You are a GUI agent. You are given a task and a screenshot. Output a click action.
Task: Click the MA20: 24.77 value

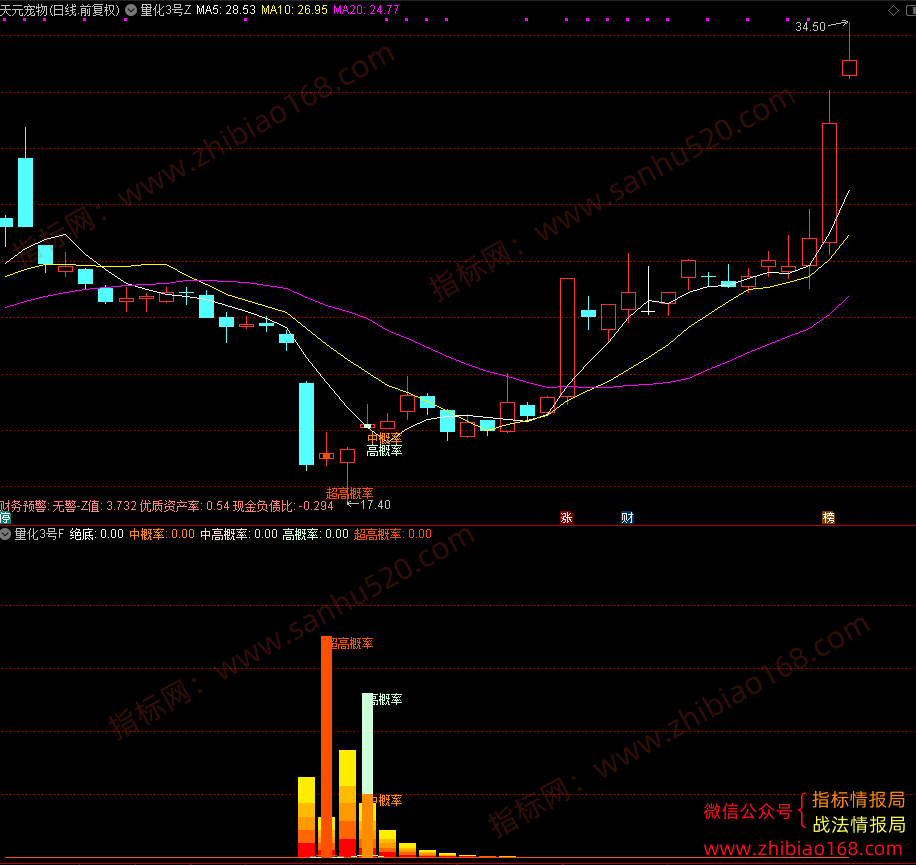tap(366, 10)
